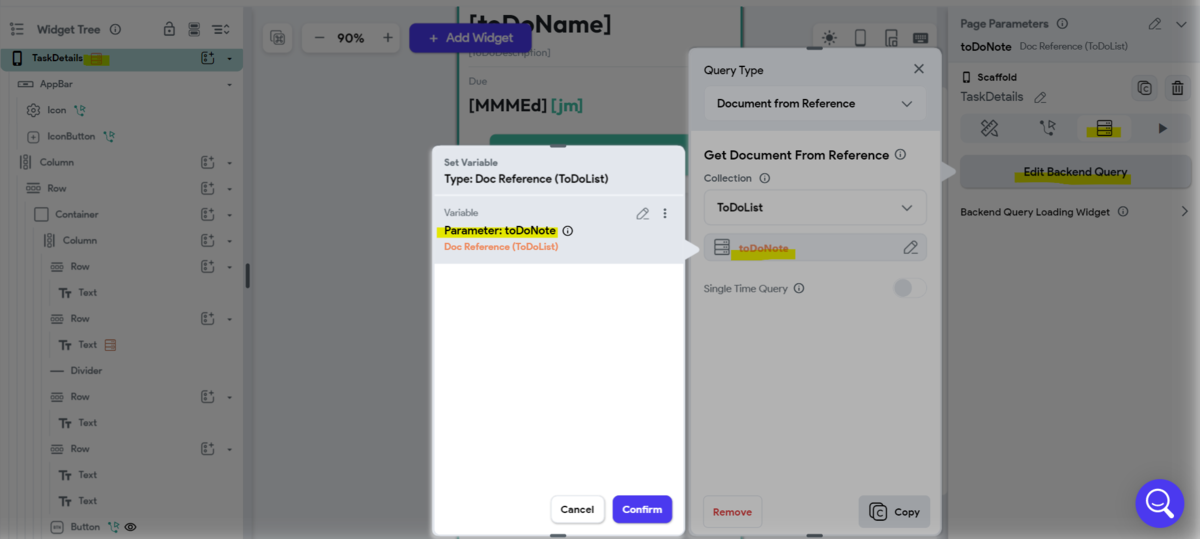Toggle the on-screen keyboard preview icon
This screenshot has width=1200, height=539.
coord(920,38)
